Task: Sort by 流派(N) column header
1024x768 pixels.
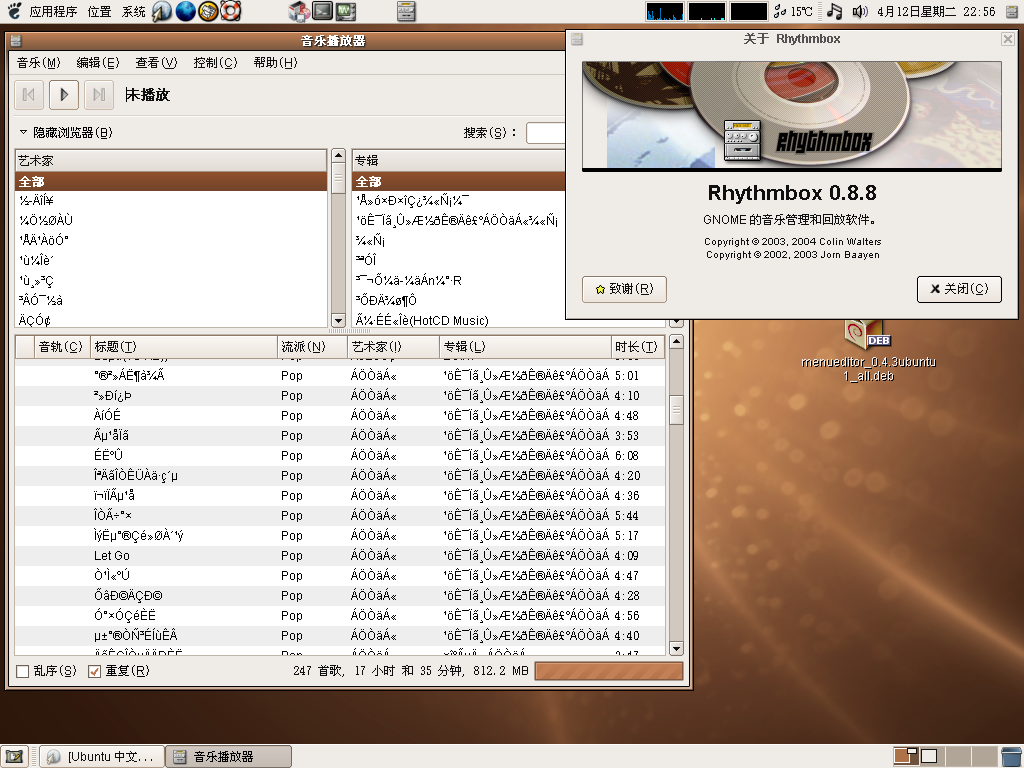Action: 312,347
